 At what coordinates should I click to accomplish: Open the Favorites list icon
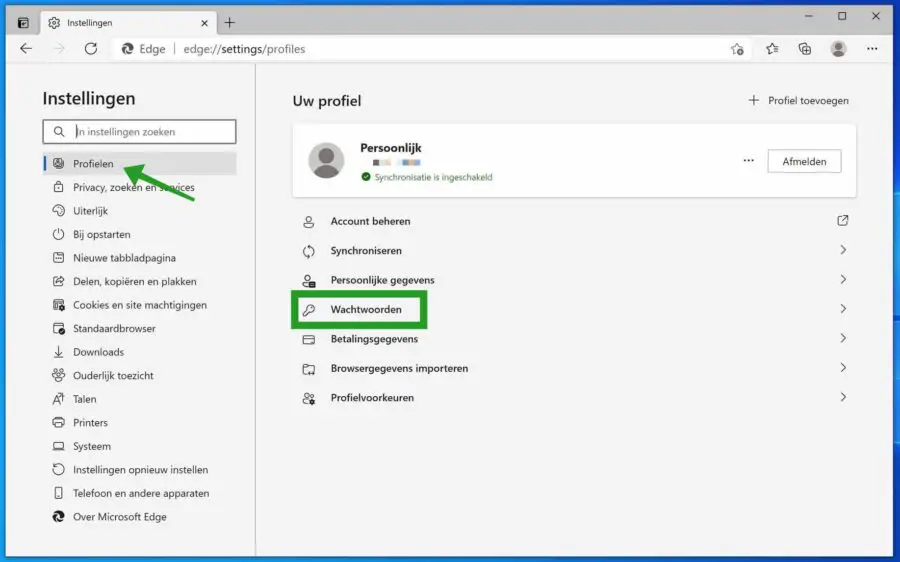click(772, 49)
